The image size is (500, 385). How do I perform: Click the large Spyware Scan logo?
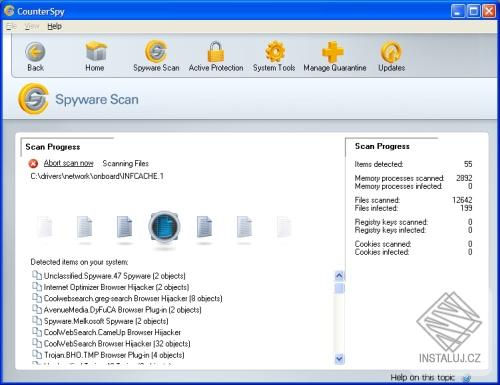[33, 99]
